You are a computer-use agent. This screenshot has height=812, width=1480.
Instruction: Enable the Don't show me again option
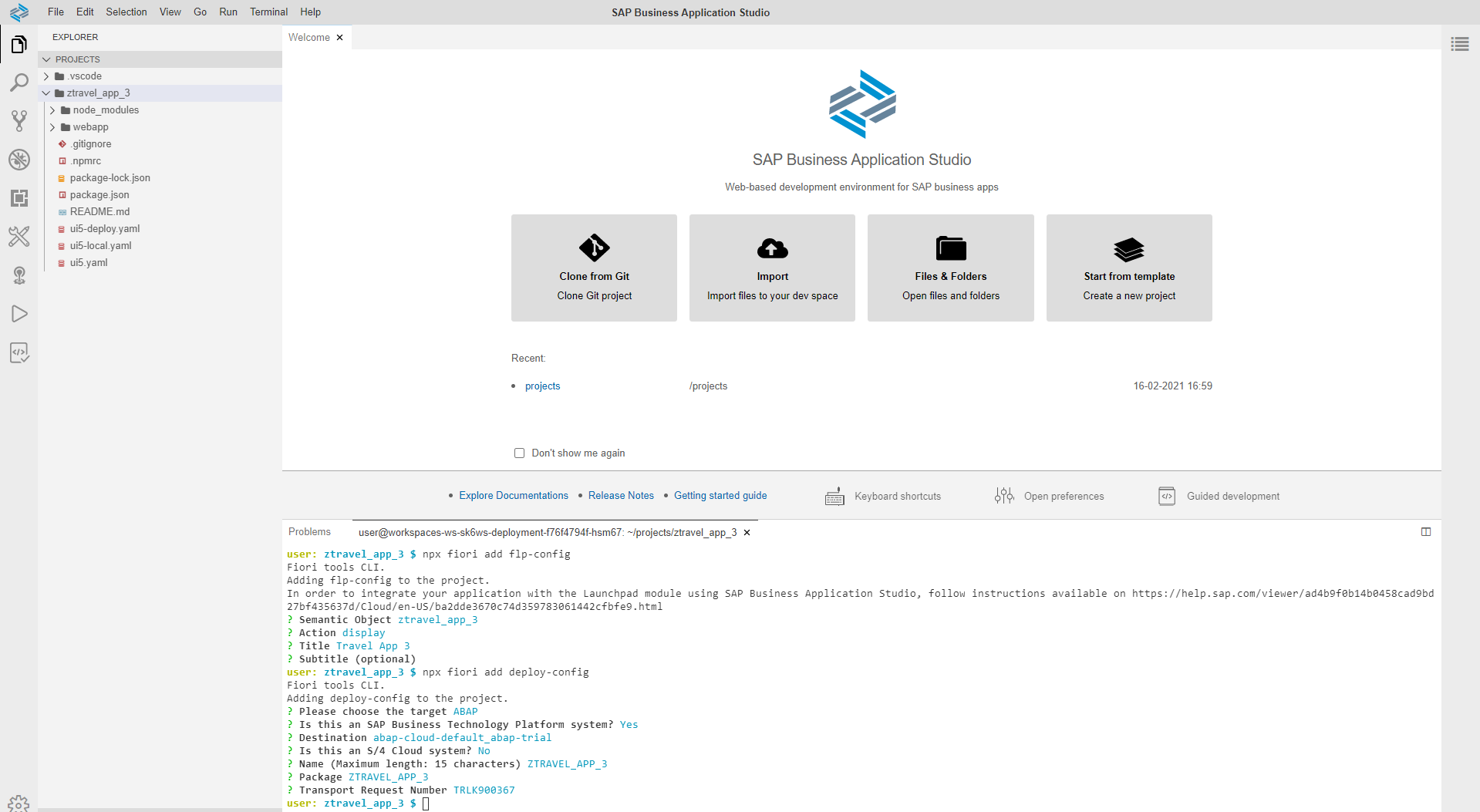519,453
